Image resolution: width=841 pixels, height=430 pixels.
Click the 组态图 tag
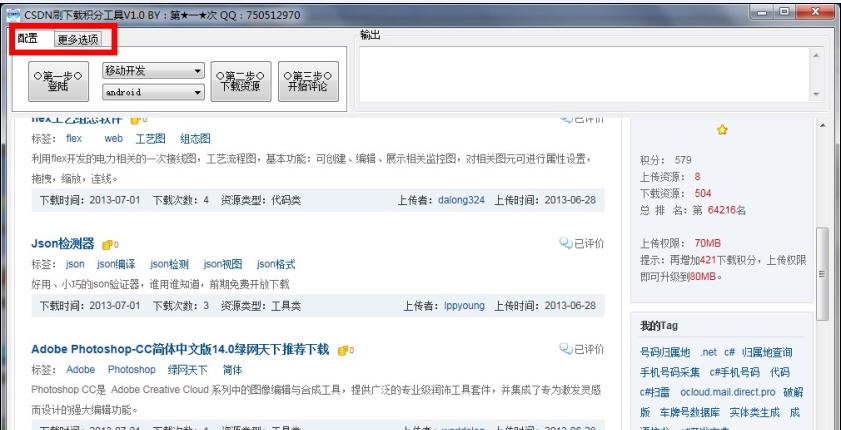coord(195,139)
